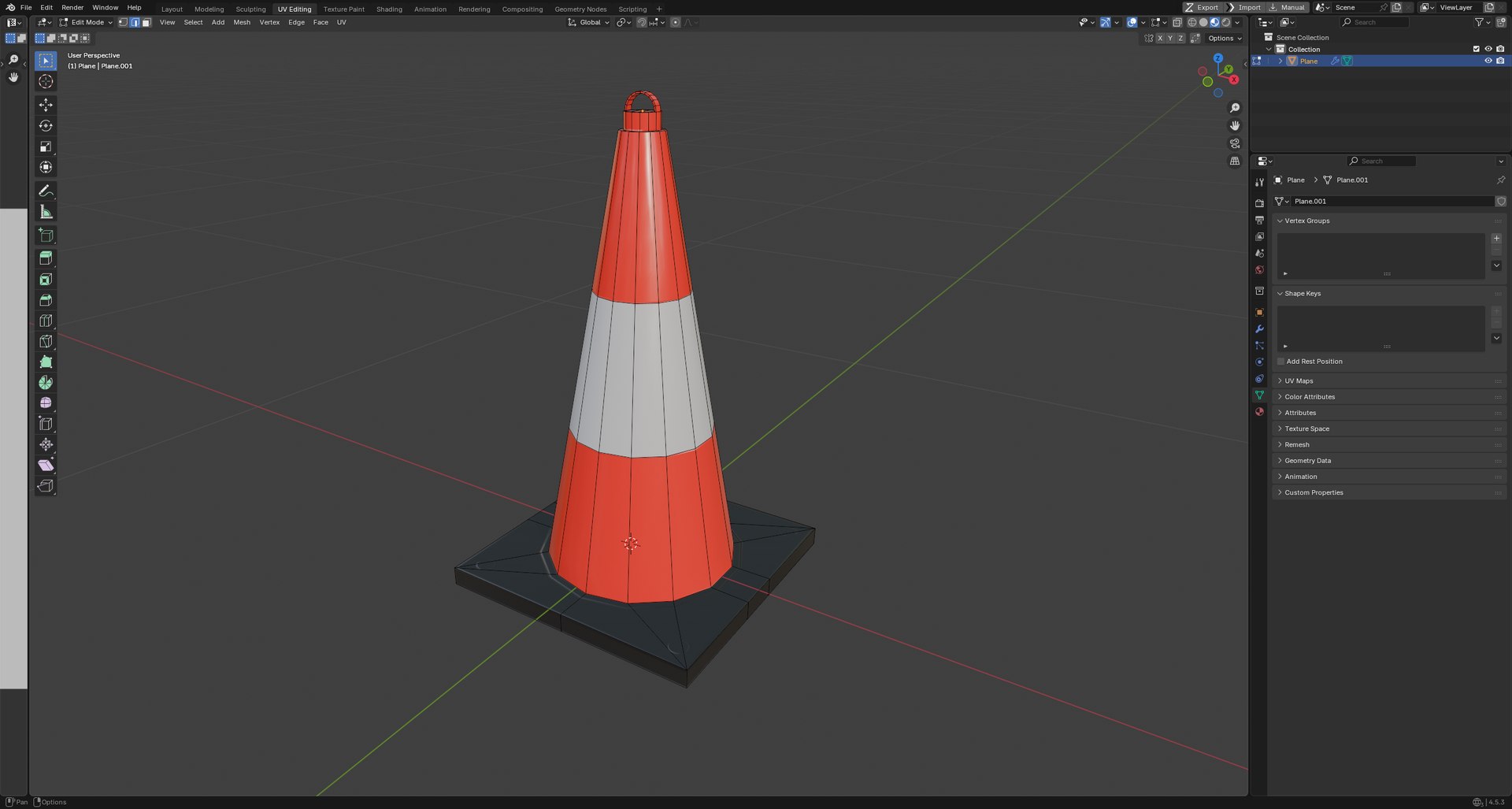Click the Import button
The image size is (1512, 809).
(x=1244, y=7)
